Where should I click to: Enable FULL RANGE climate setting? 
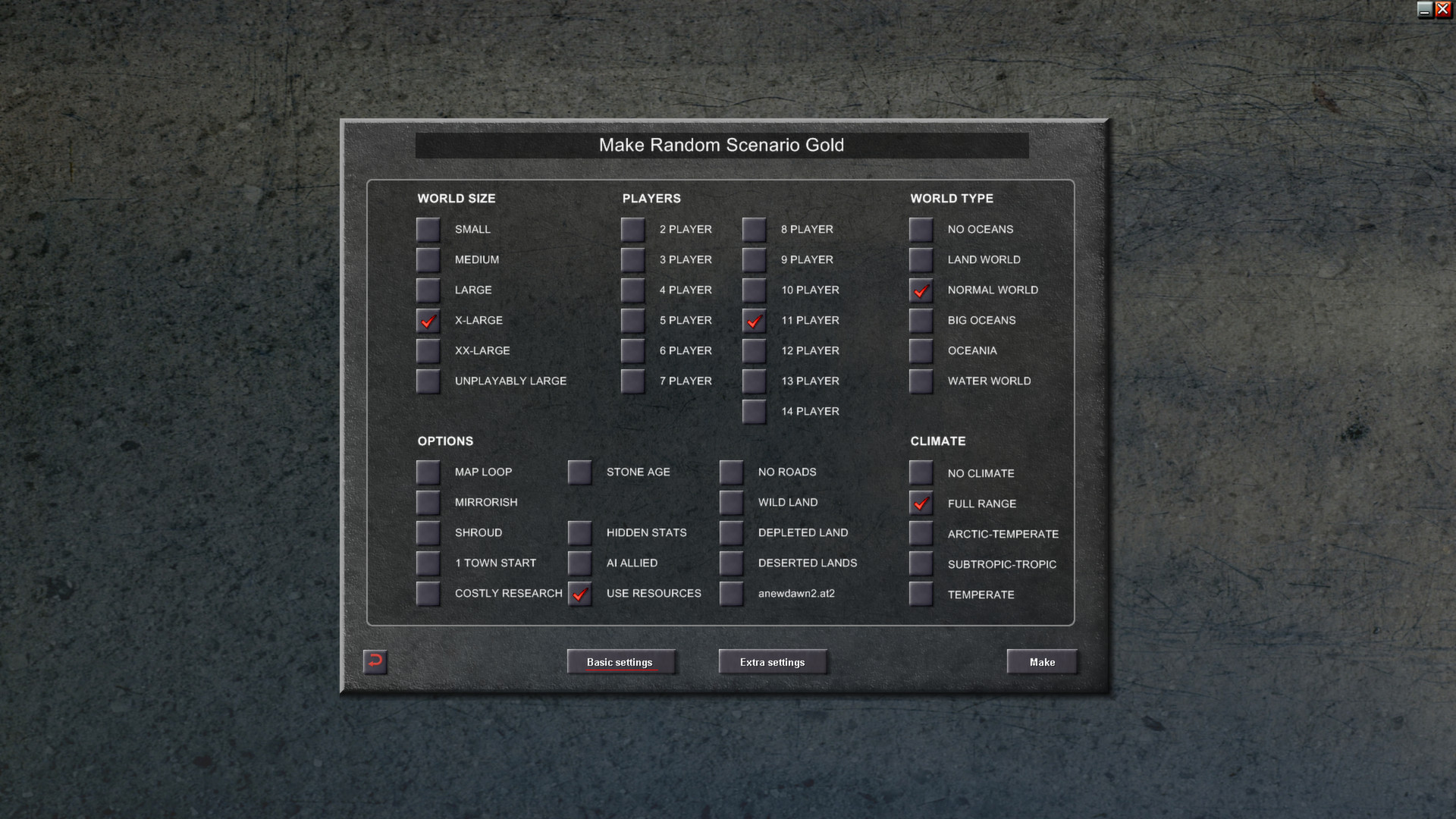(x=920, y=503)
